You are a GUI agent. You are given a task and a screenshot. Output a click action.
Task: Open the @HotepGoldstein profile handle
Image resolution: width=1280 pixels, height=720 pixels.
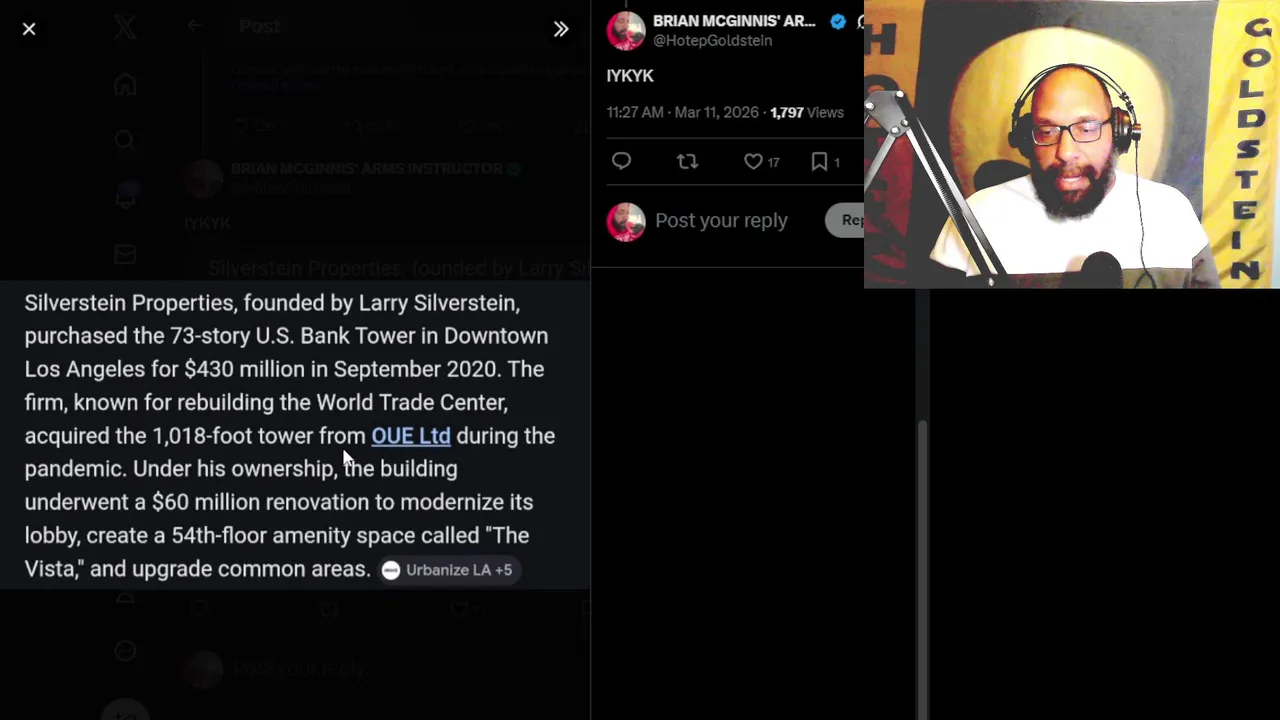pyautogui.click(x=712, y=41)
